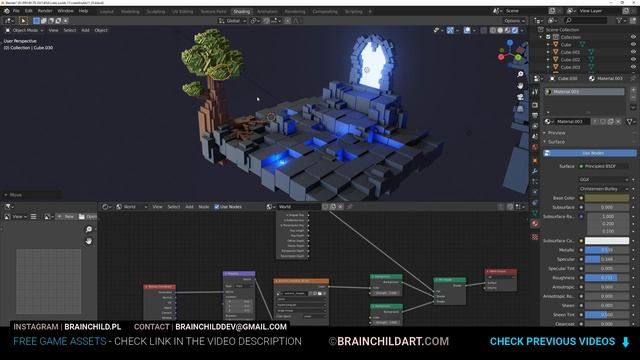640x360 pixels.
Task: Unlink Material.003 with the X icon
Action: 618,122
